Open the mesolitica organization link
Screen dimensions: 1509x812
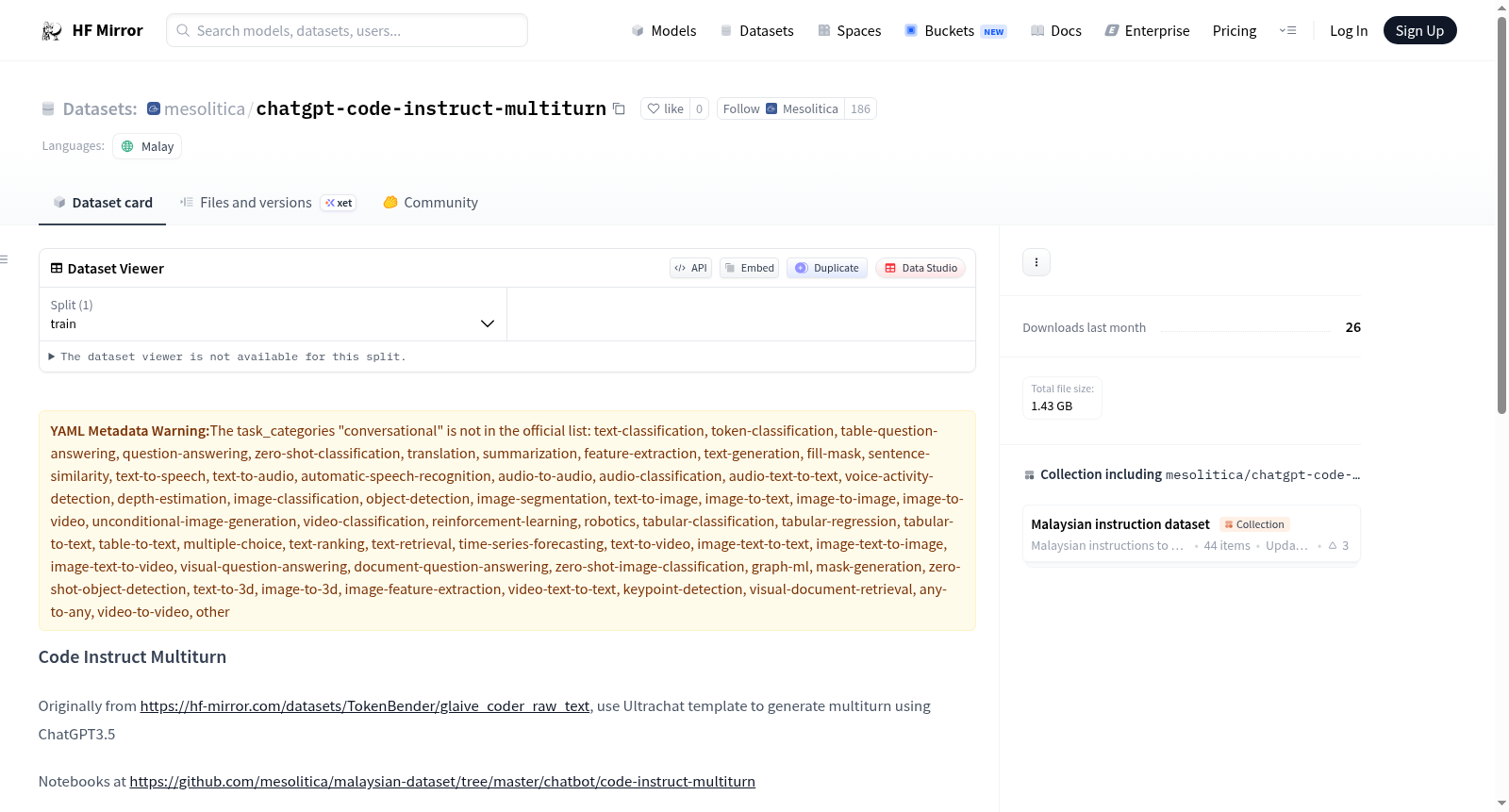(x=204, y=108)
